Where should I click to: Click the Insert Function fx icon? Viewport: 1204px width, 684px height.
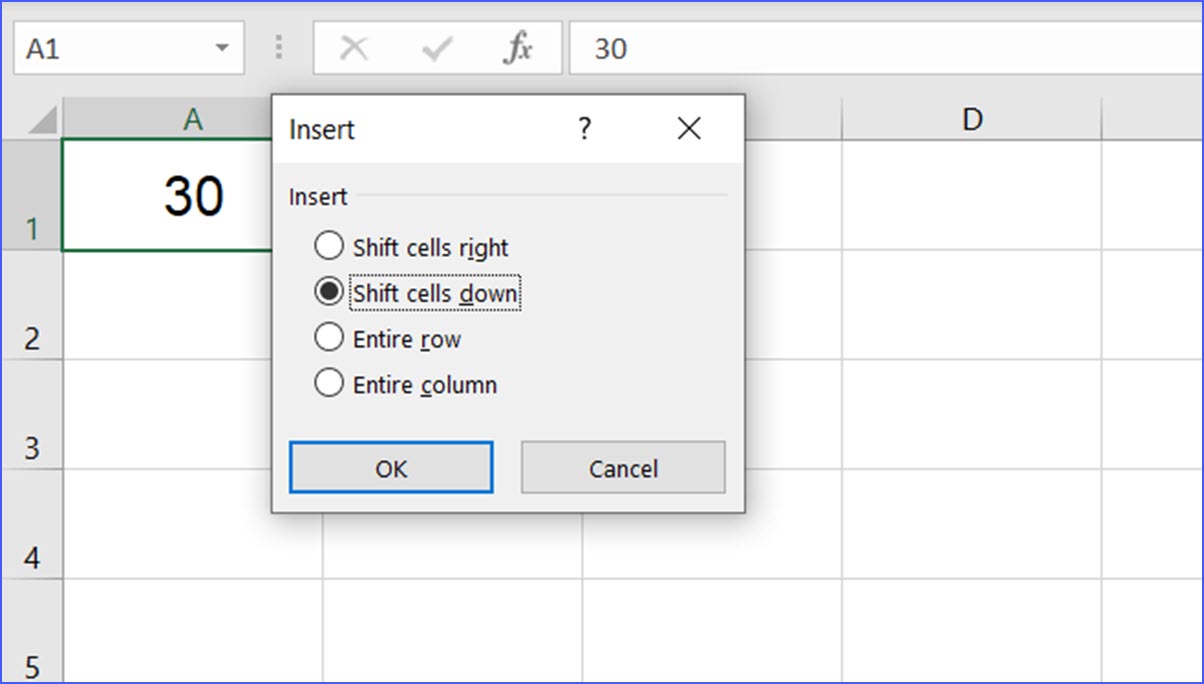coord(517,48)
